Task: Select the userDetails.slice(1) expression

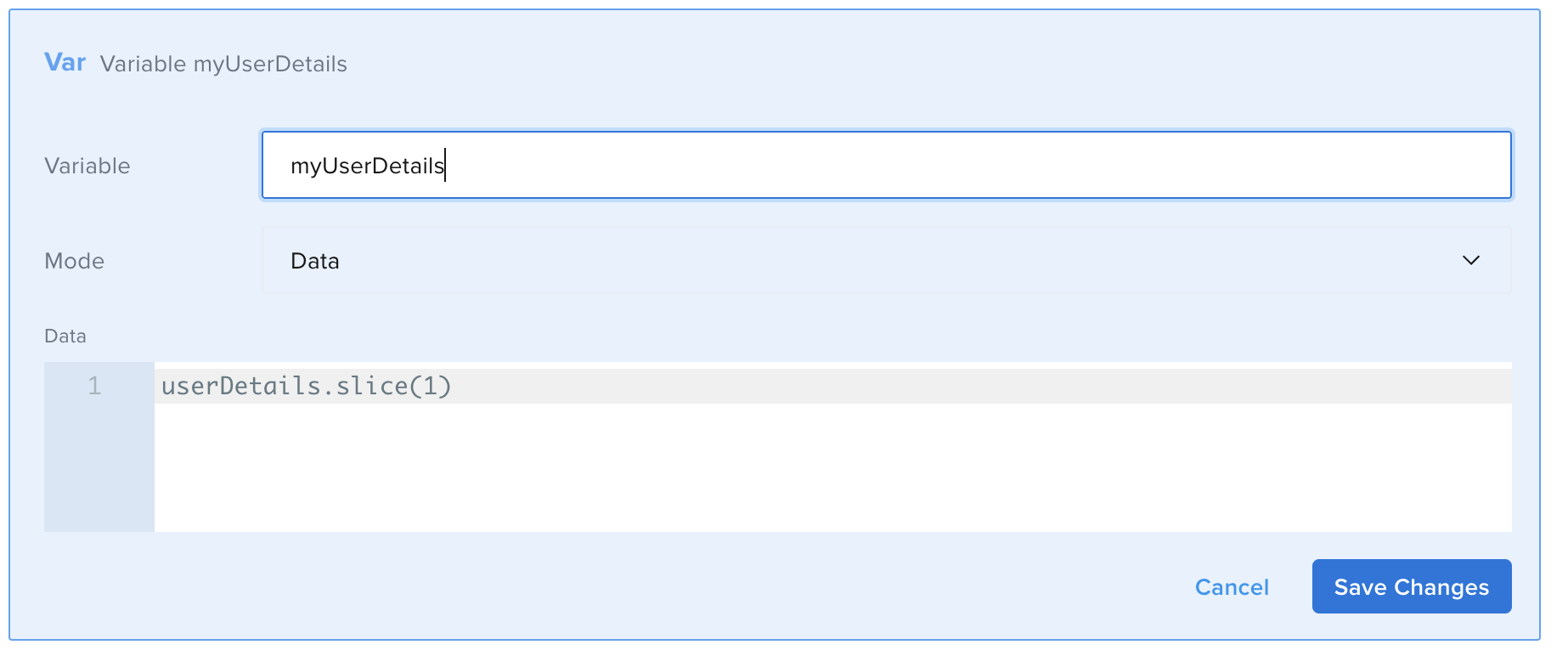Action: click(x=306, y=385)
